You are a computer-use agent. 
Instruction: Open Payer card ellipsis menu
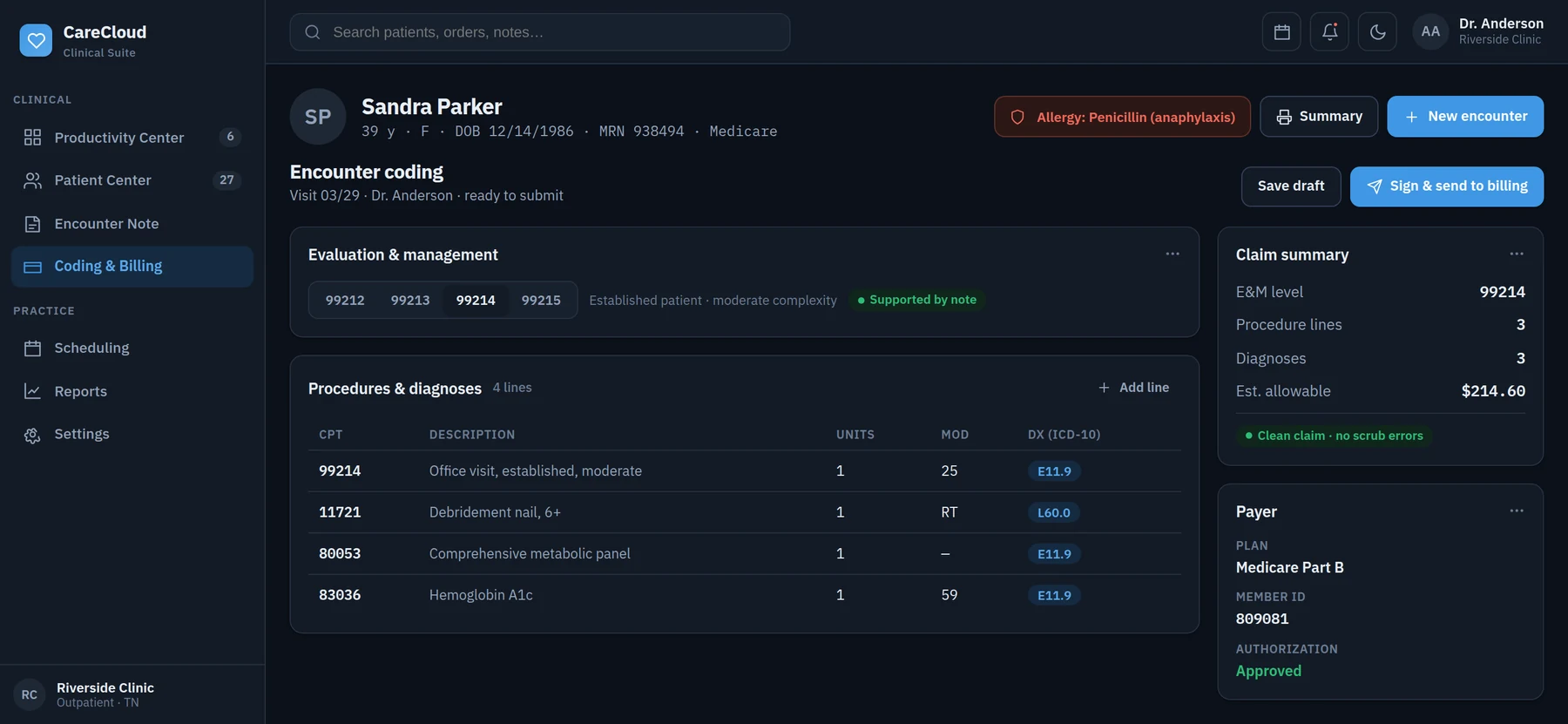pos(1517,511)
